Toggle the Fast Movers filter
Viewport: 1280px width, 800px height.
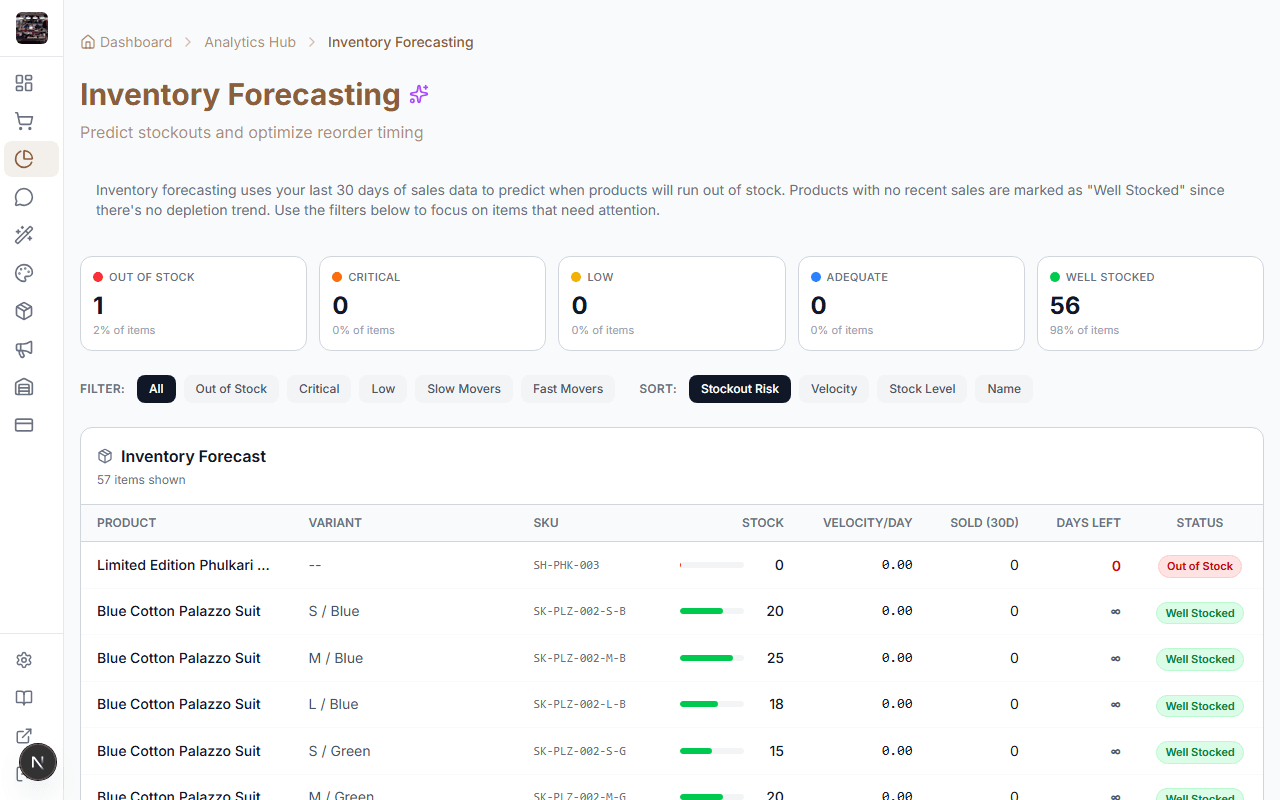coord(567,388)
